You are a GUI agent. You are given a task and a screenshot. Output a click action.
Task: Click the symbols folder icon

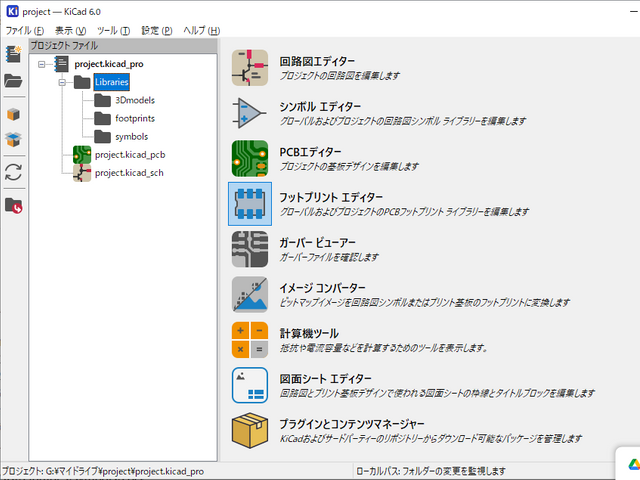click(102, 137)
